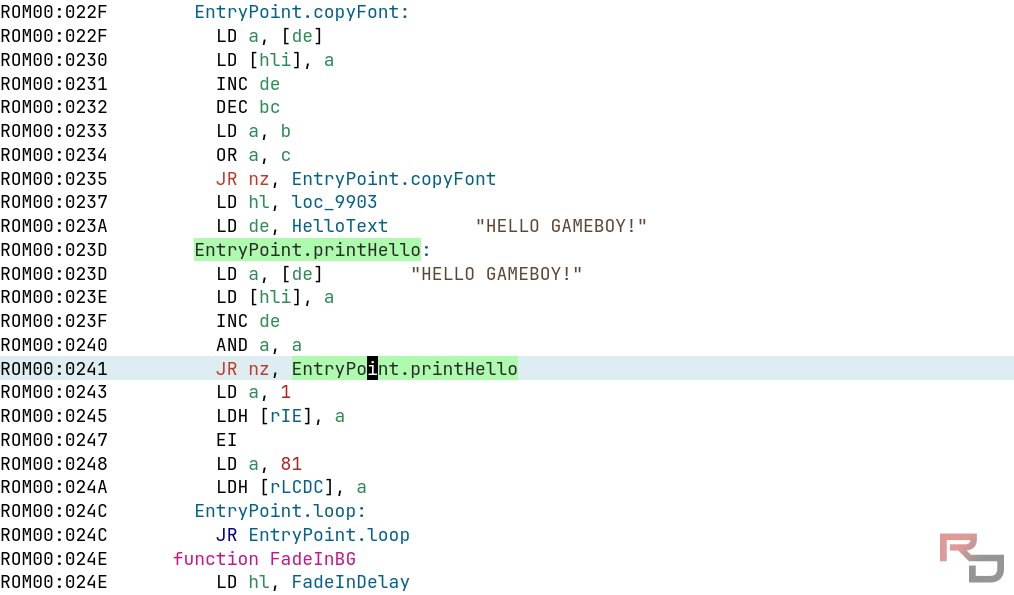
Task: Click address ROM00:024E of LD hl line
Action: point(54,582)
